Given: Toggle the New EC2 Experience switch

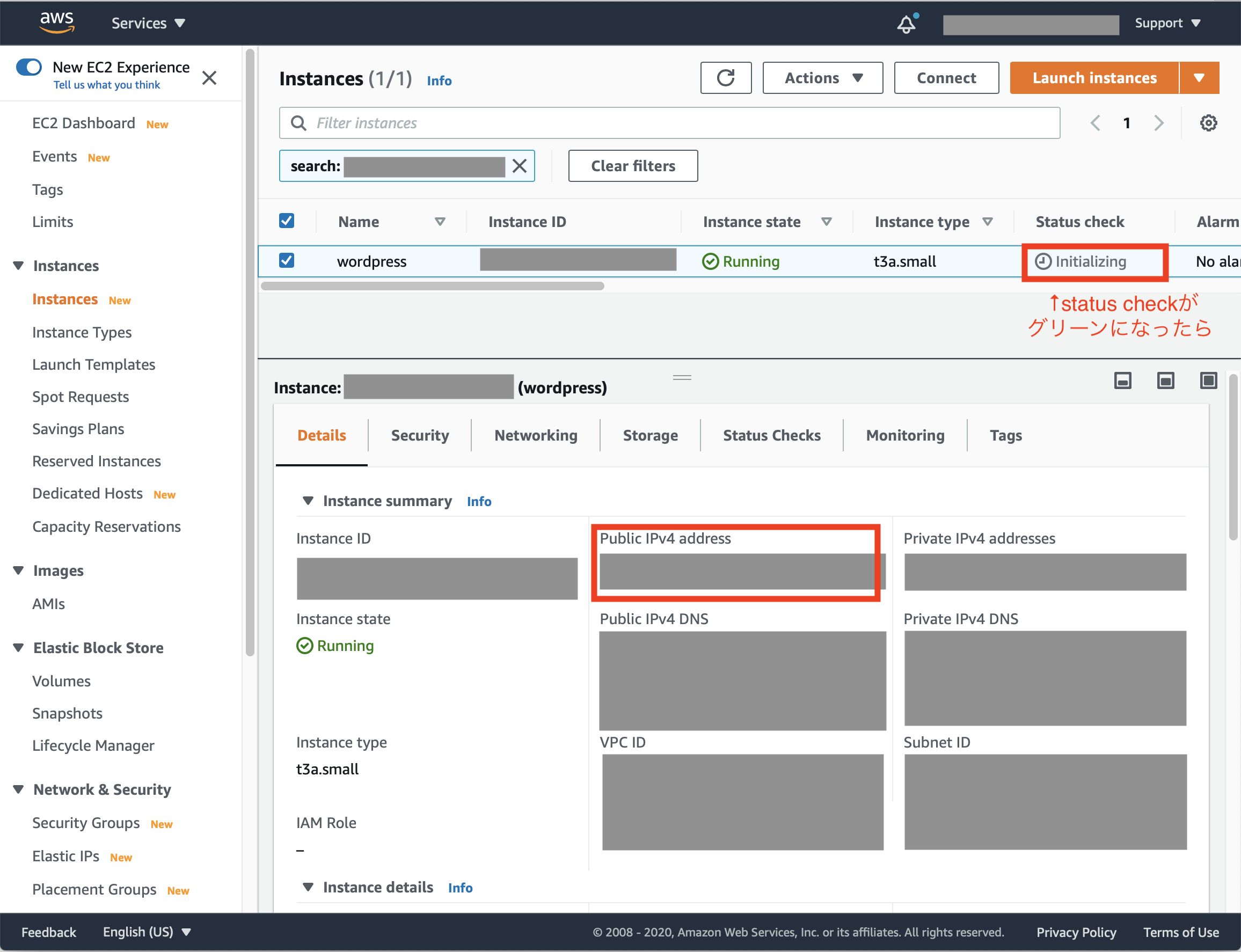Looking at the screenshot, I should click(29, 68).
